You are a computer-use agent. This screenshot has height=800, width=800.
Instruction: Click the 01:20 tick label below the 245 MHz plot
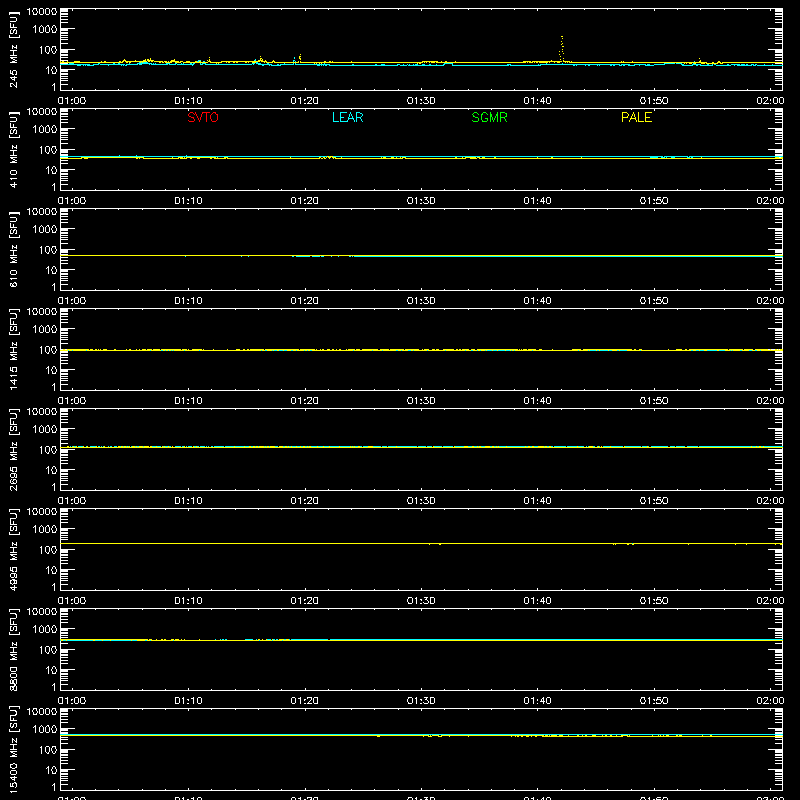305,101
